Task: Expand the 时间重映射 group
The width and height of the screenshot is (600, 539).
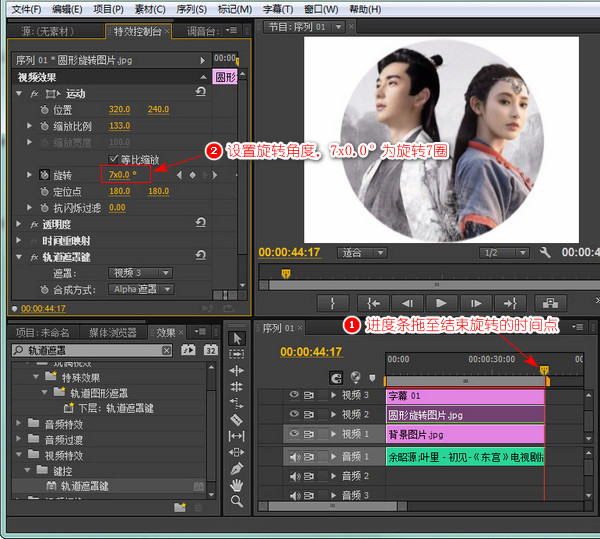Action: (19, 241)
